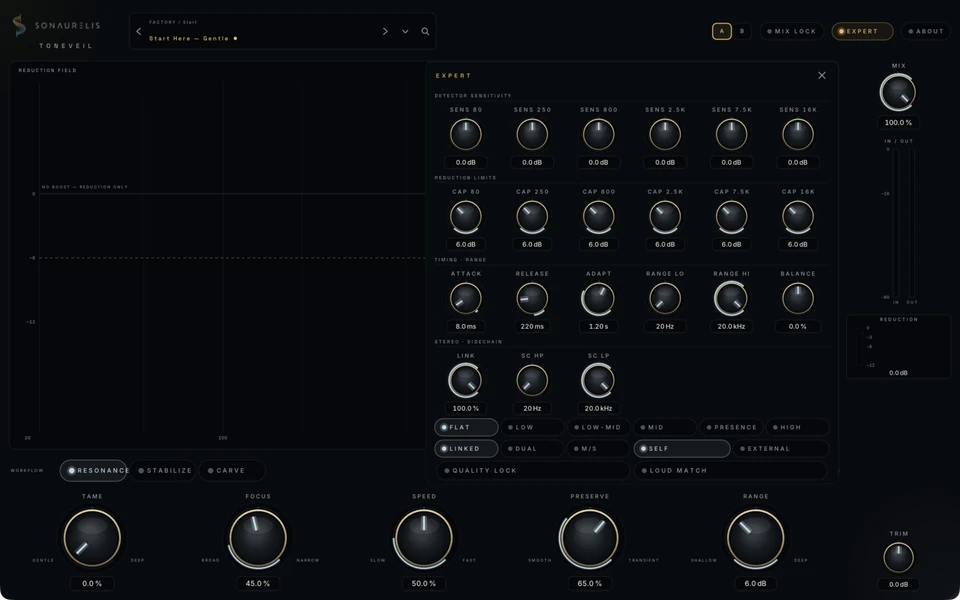Go to the previous preset with the left arrow
The height and width of the screenshot is (600, 960).
coord(138,31)
